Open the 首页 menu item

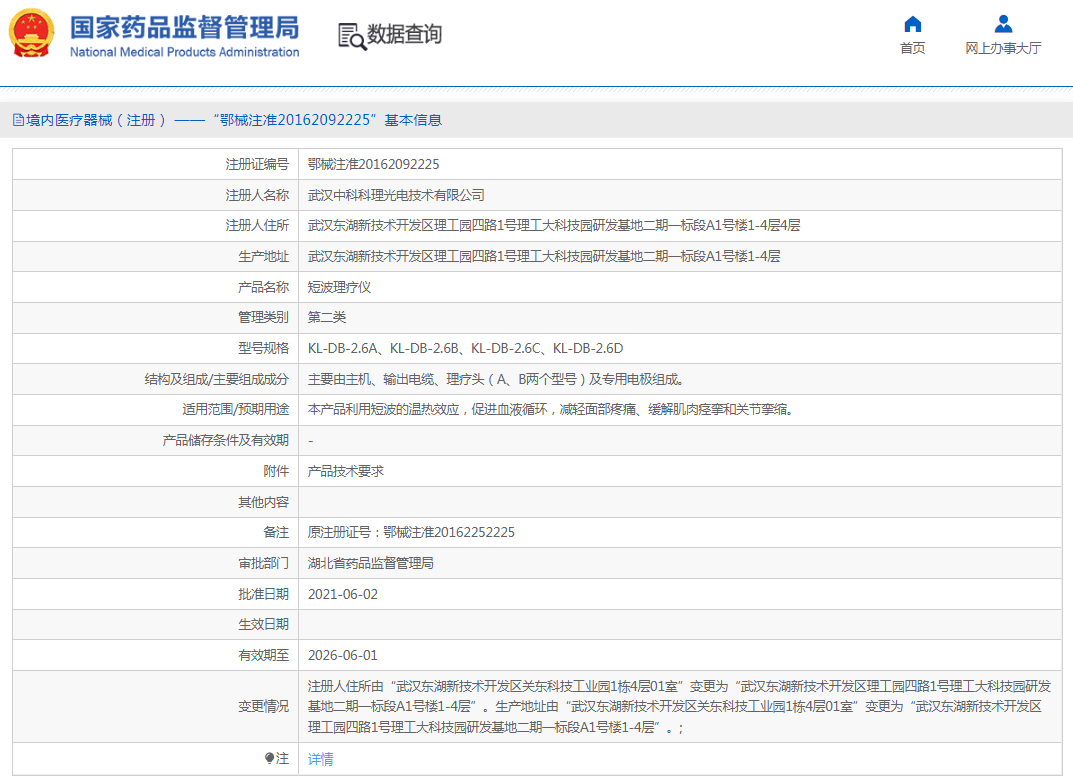[x=912, y=48]
